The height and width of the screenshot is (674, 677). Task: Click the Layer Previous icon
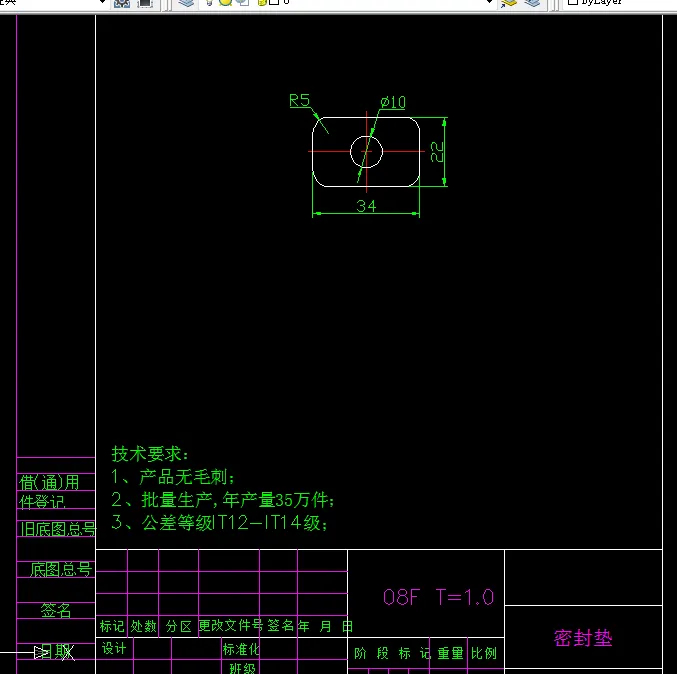point(533,3)
